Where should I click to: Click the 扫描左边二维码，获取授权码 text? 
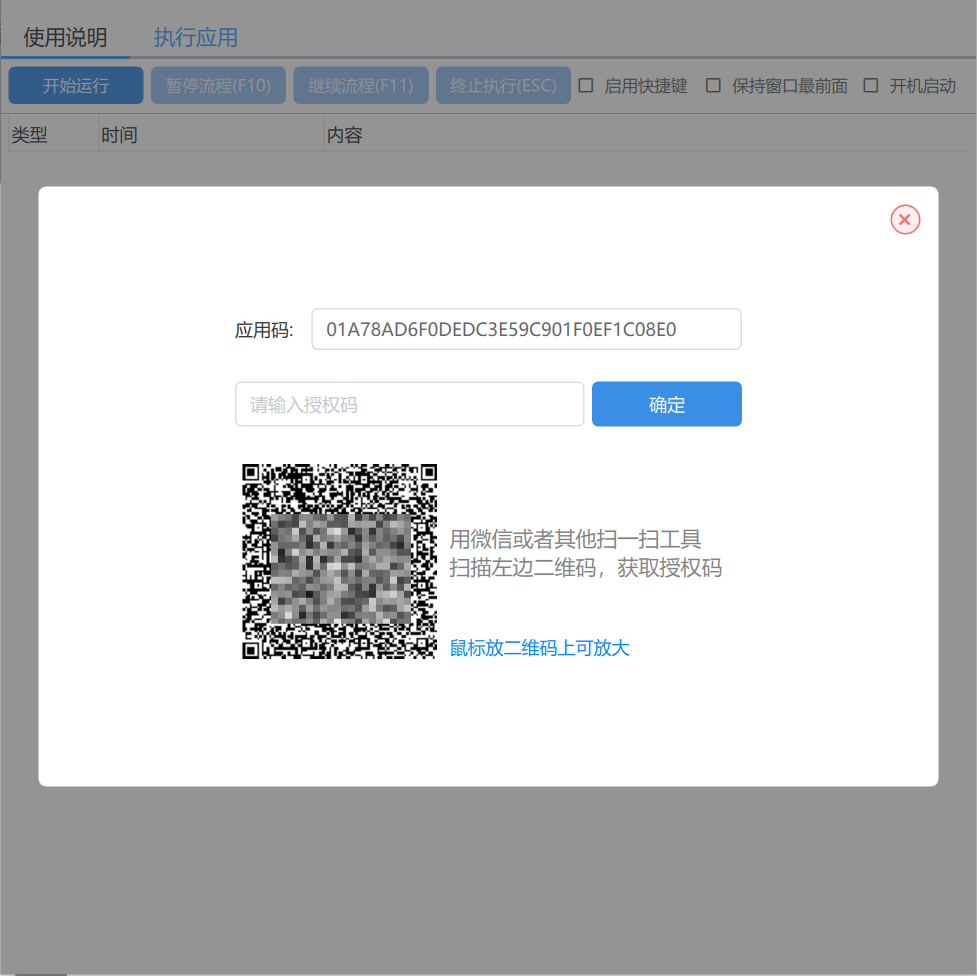pyautogui.click(x=586, y=568)
